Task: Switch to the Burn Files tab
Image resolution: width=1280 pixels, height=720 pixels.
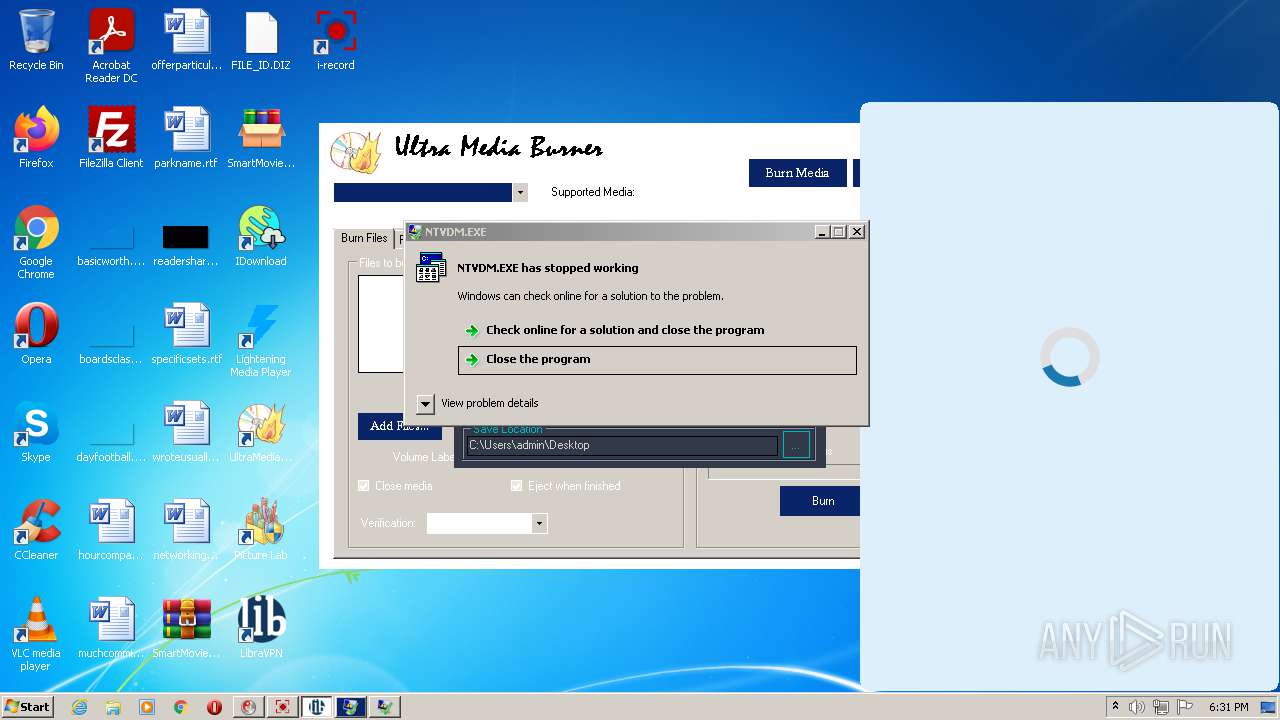Action: (x=364, y=238)
